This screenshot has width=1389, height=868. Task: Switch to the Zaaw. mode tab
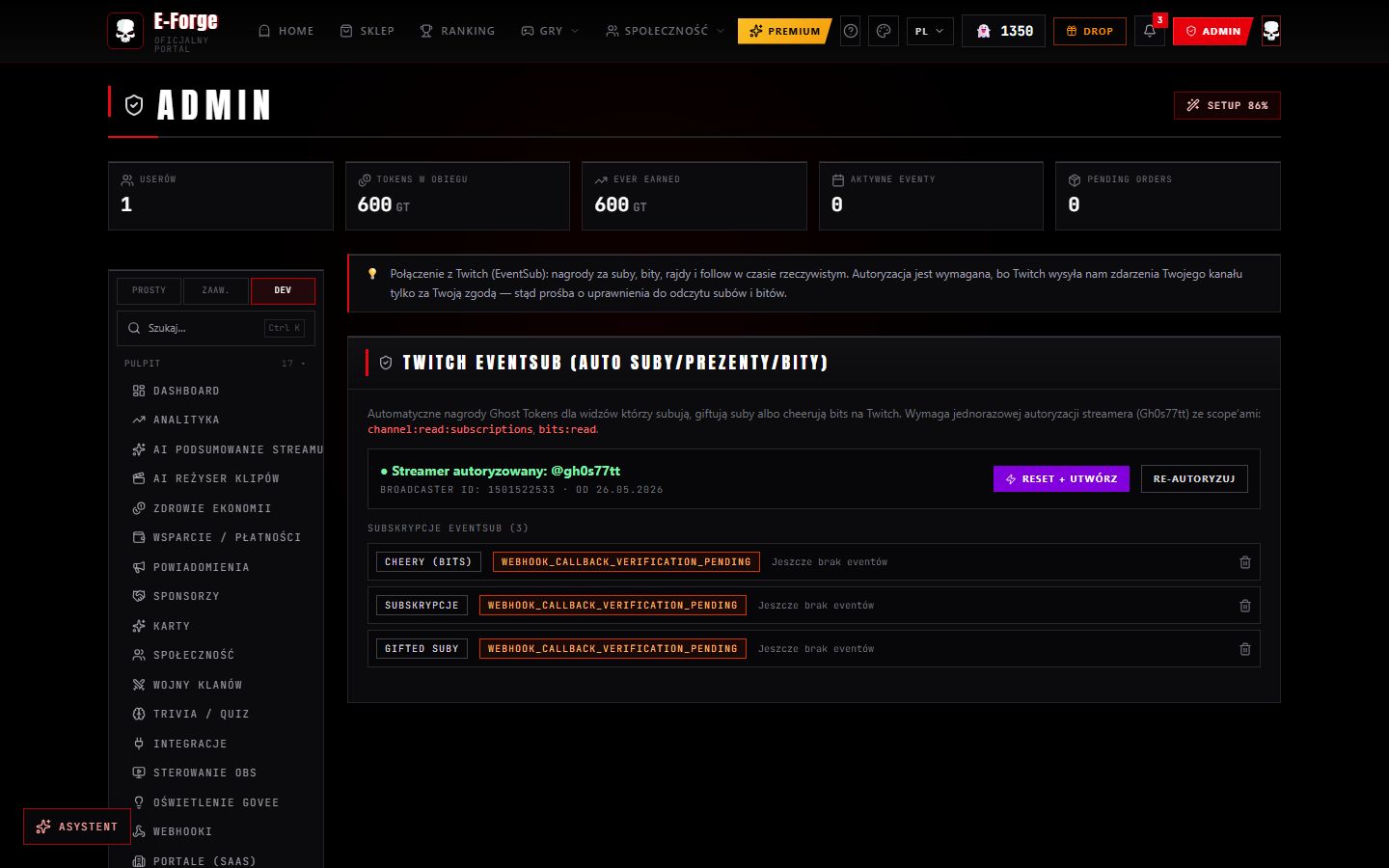(x=215, y=290)
